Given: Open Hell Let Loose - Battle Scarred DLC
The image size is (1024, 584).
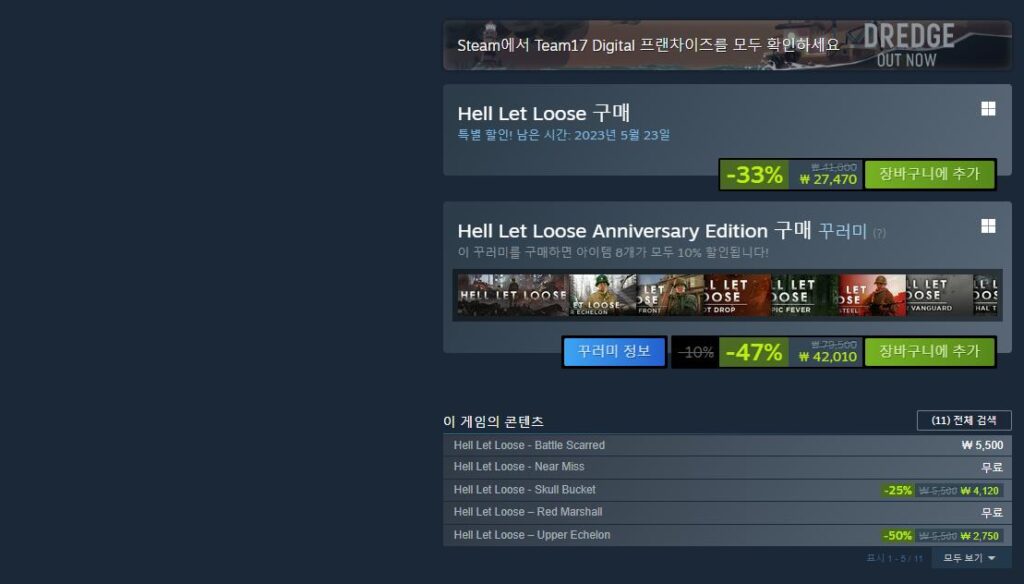Looking at the screenshot, I should coord(727,446).
